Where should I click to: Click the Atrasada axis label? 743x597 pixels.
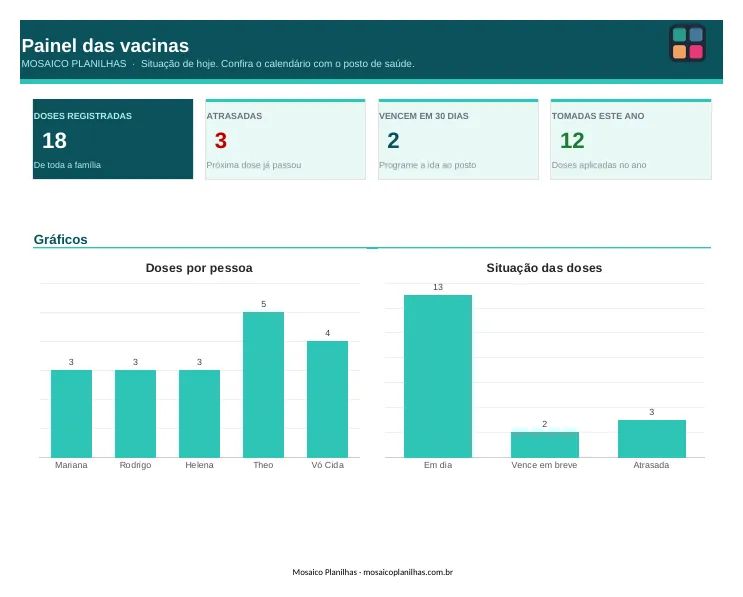click(x=652, y=465)
